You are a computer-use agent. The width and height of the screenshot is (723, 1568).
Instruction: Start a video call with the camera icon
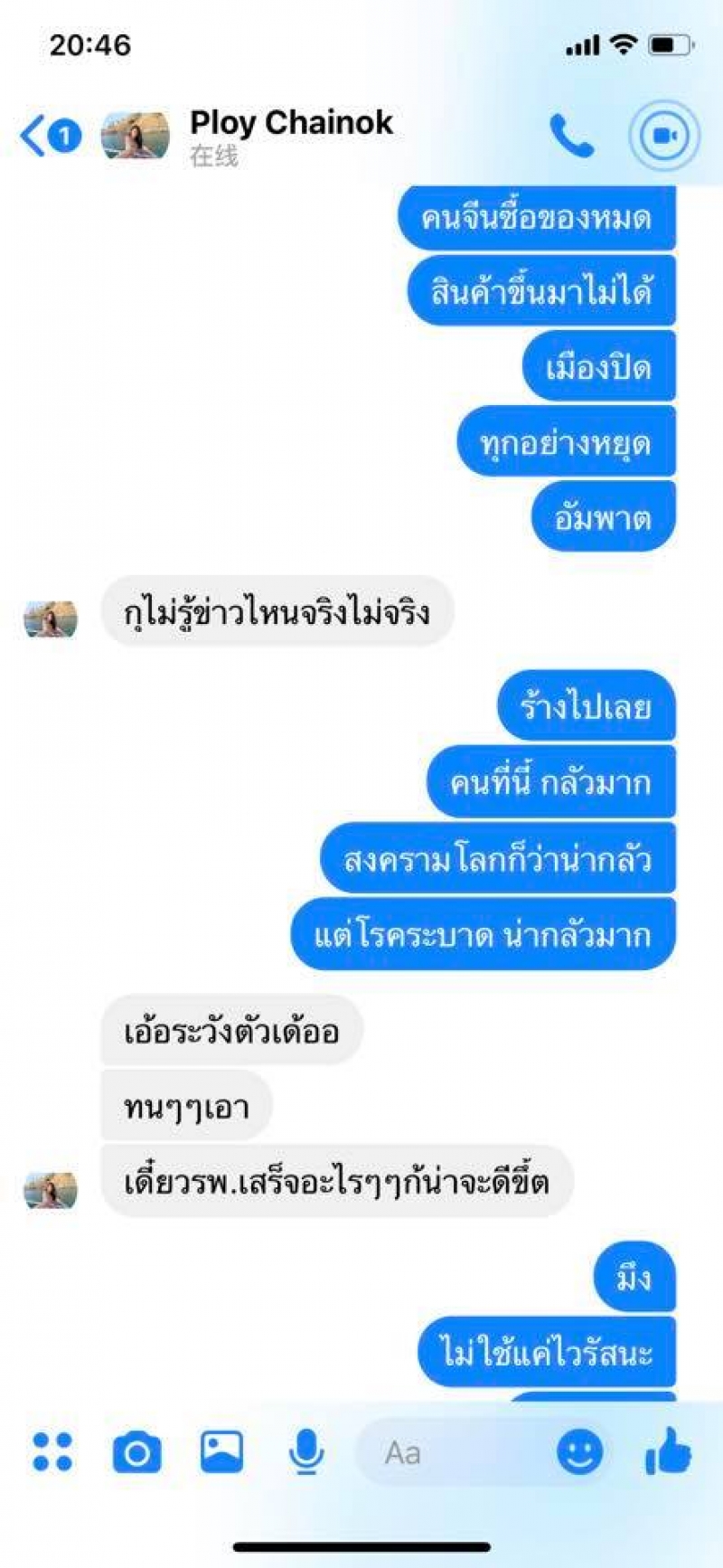(664, 136)
